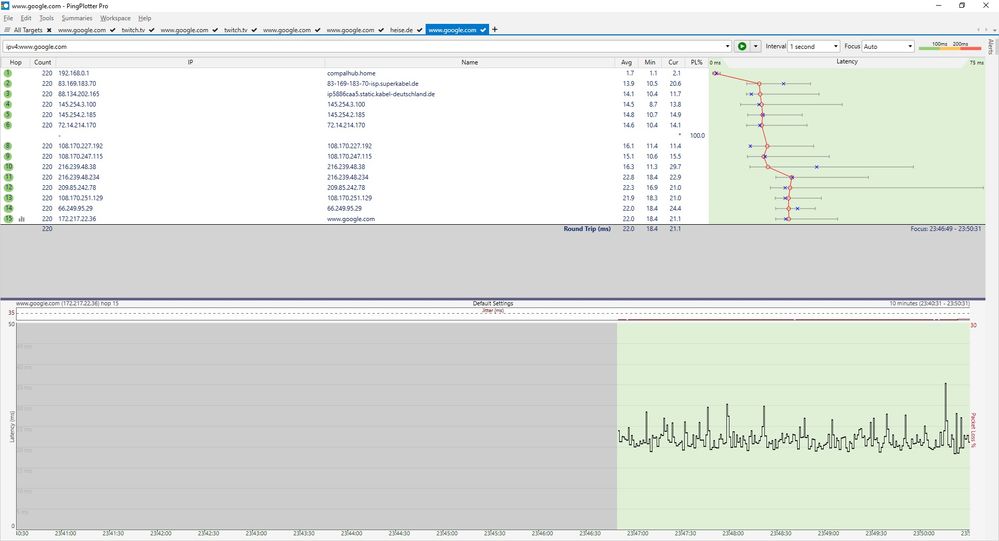The image size is (999, 541).
Task: Open the Workspace menu
Action: 115,18
